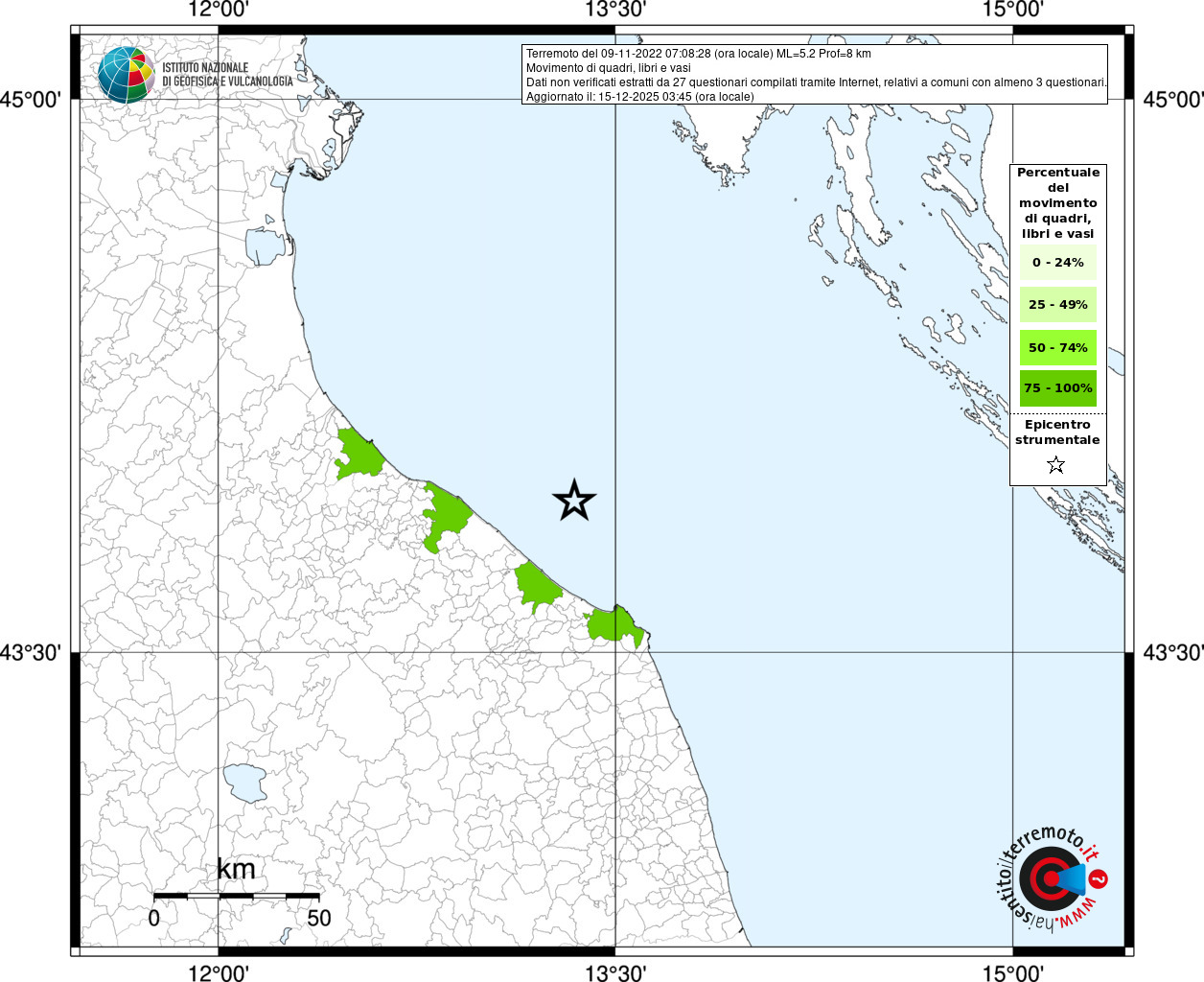Image resolution: width=1204 pixels, height=982 pixels.
Task: Click the small inland lake near 12°00'
Action: 245,783
